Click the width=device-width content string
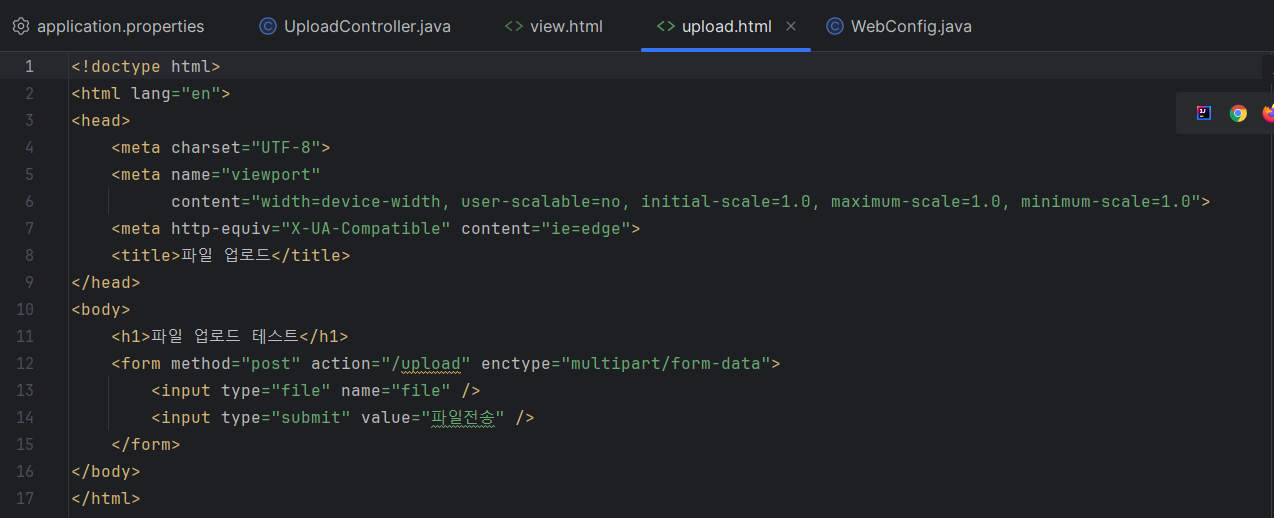The image size is (1274, 518). (x=726, y=201)
